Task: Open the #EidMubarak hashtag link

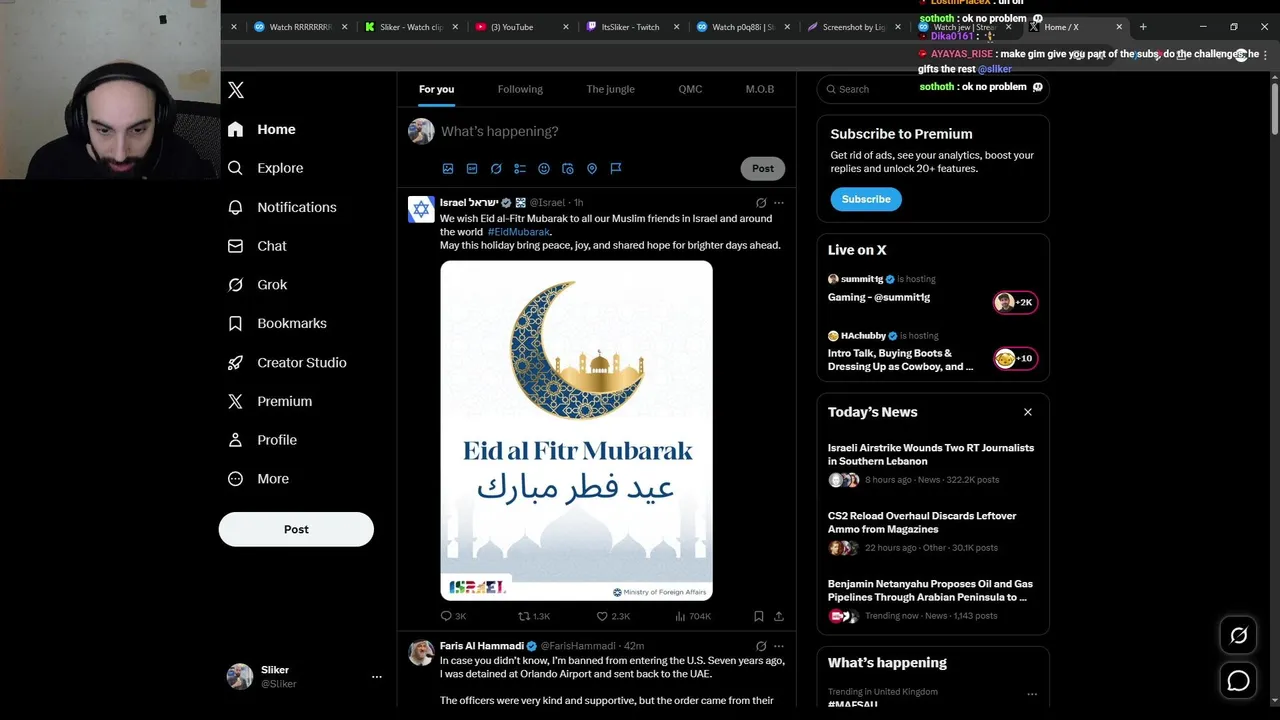Action: pos(519,232)
